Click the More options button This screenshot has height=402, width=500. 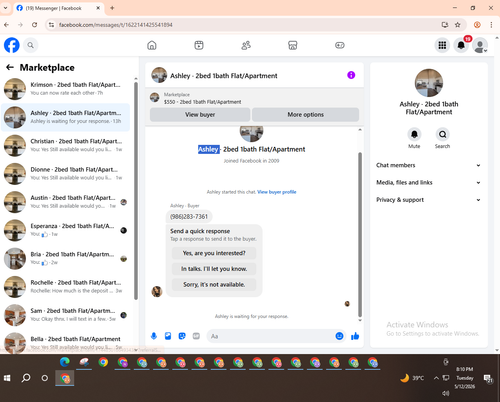306,115
